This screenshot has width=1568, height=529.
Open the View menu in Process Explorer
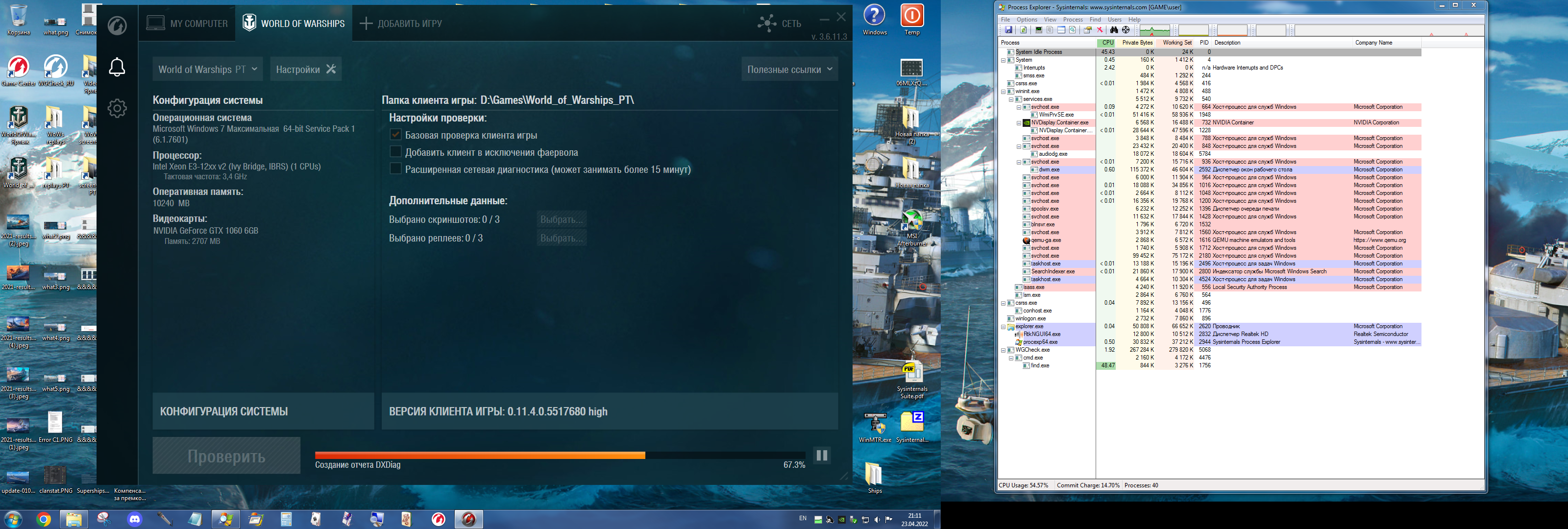click(x=1051, y=20)
